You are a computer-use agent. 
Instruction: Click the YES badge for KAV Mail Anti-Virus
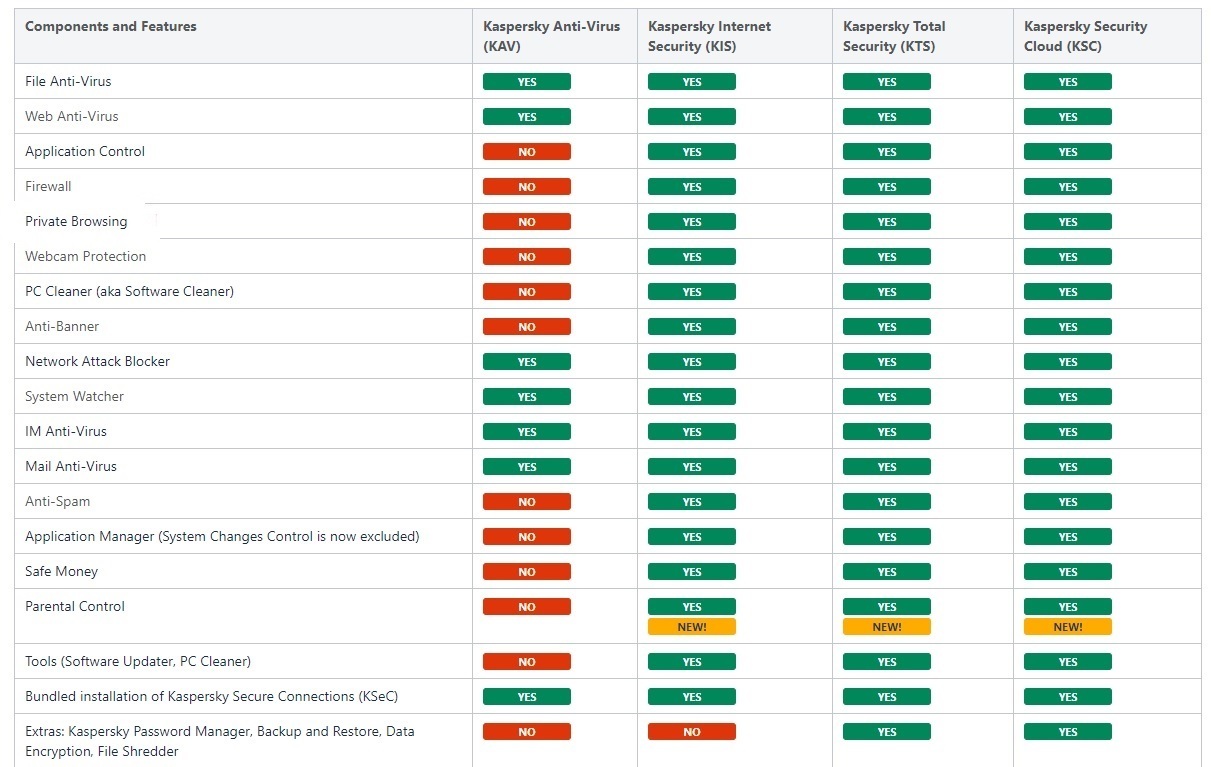click(x=526, y=467)
